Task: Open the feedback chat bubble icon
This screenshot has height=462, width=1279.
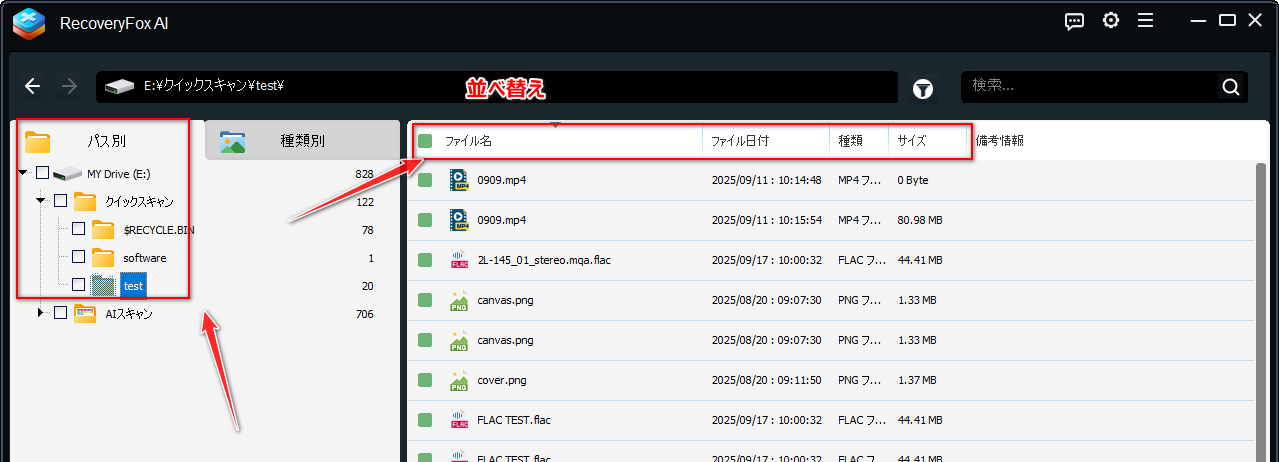Action: 1074,21
